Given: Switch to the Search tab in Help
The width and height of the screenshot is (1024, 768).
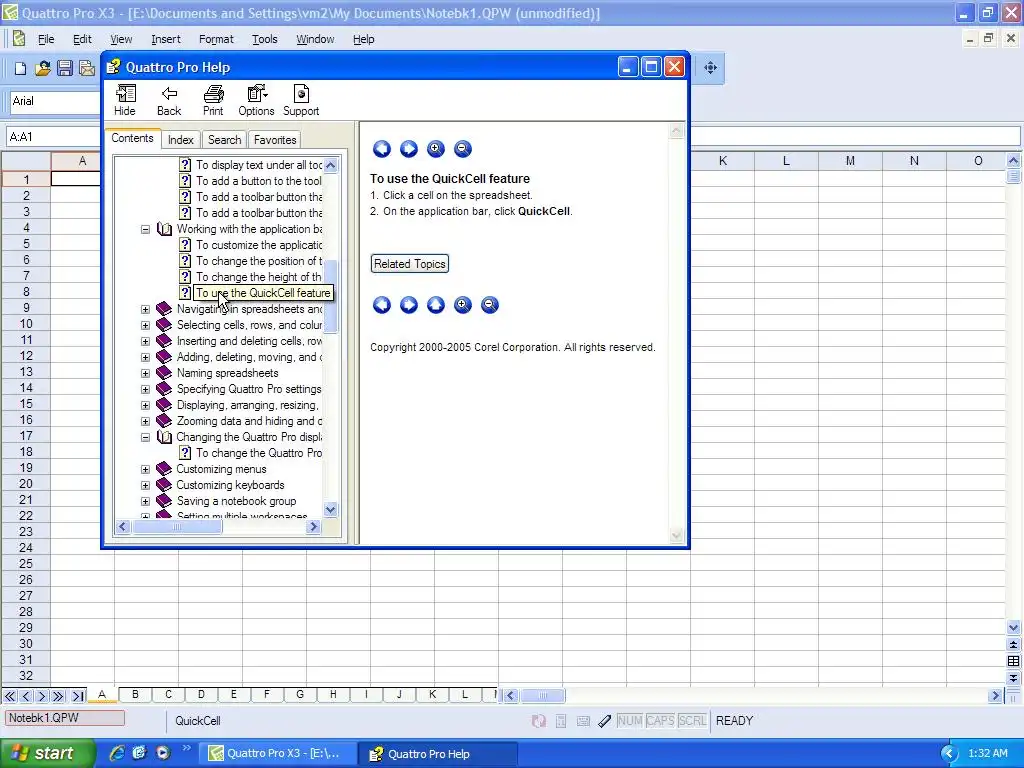Looking at the screenshot, I should pyautogui.click(x=225, y=140).
